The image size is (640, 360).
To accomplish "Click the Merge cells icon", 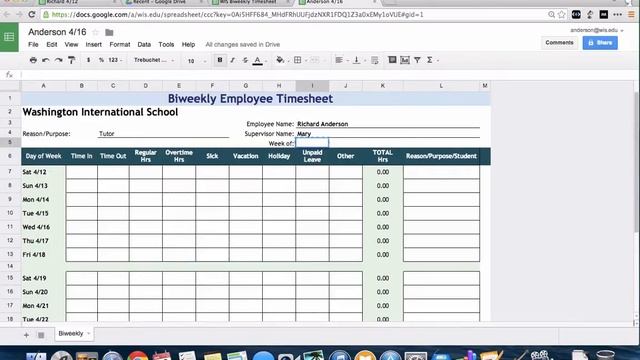I will (x=314, y=60).
